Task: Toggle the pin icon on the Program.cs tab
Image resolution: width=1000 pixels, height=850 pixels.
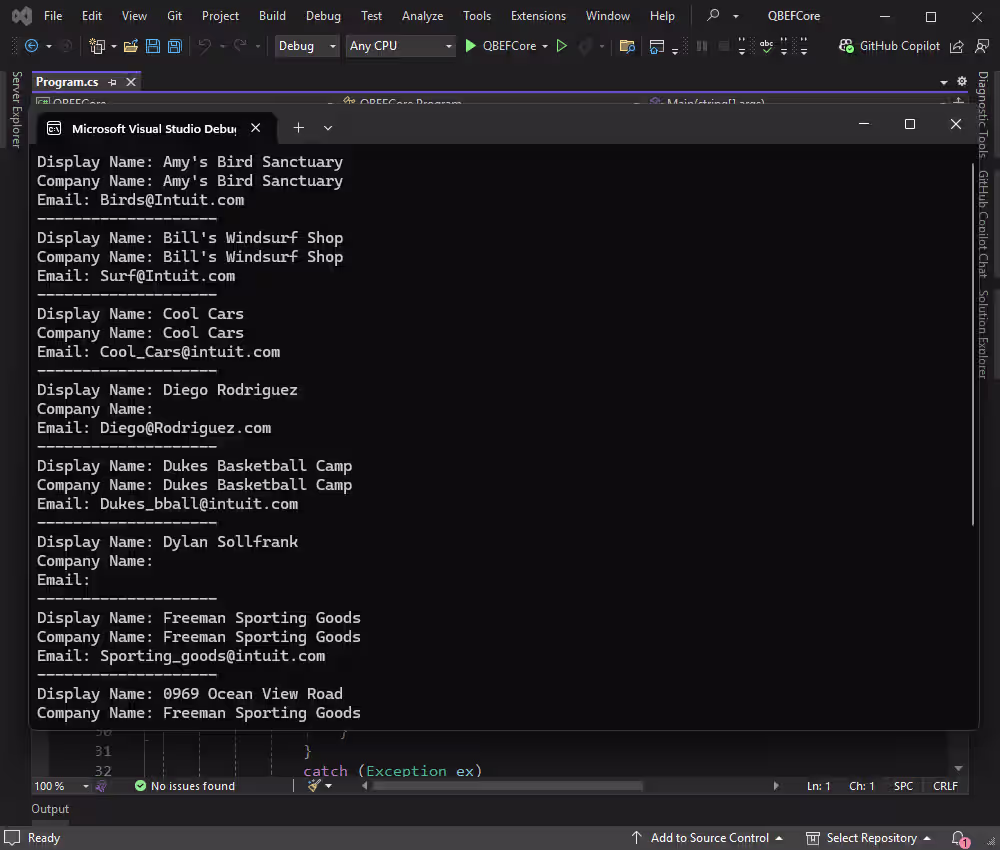Action: pos(112,82)
